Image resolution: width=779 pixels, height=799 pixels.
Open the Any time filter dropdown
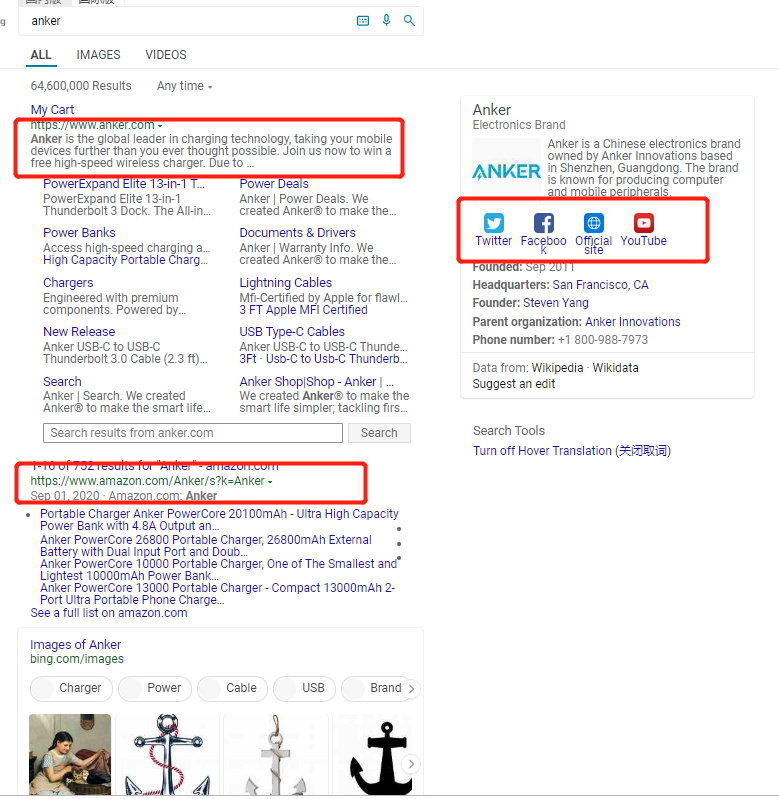click(184, 86)
